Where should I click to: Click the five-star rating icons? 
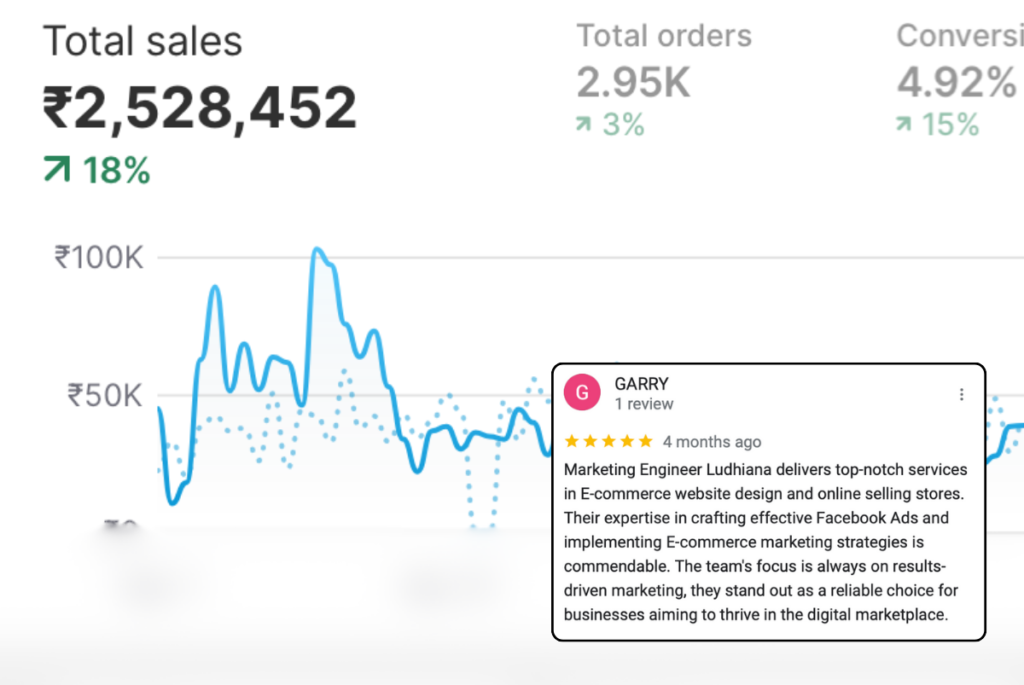point(608,441)
